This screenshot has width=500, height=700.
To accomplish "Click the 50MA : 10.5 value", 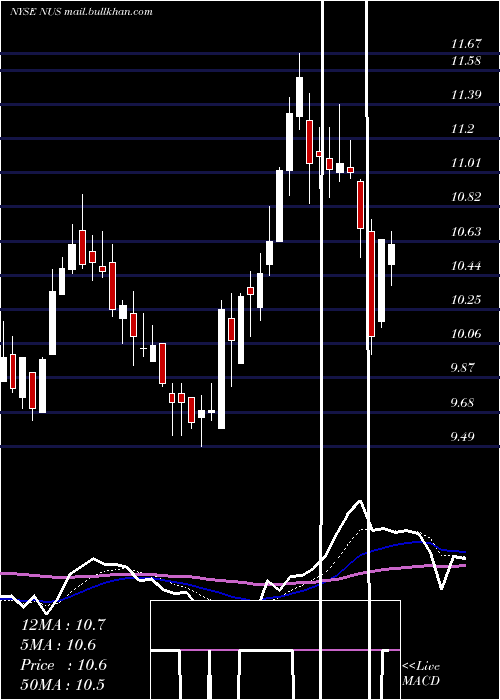I will pos(63,684).
